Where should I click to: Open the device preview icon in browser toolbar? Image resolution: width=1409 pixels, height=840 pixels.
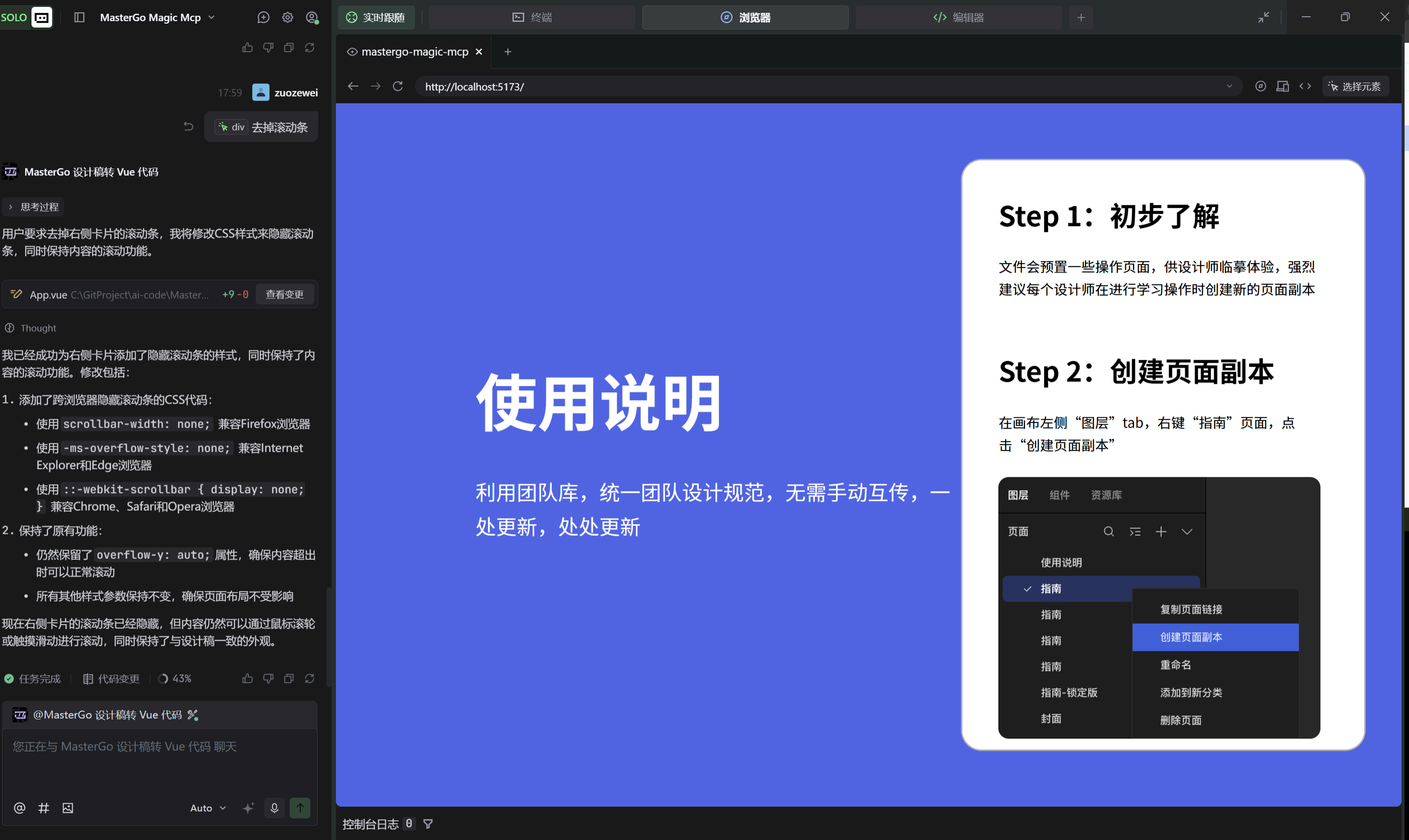point(1283,86)
